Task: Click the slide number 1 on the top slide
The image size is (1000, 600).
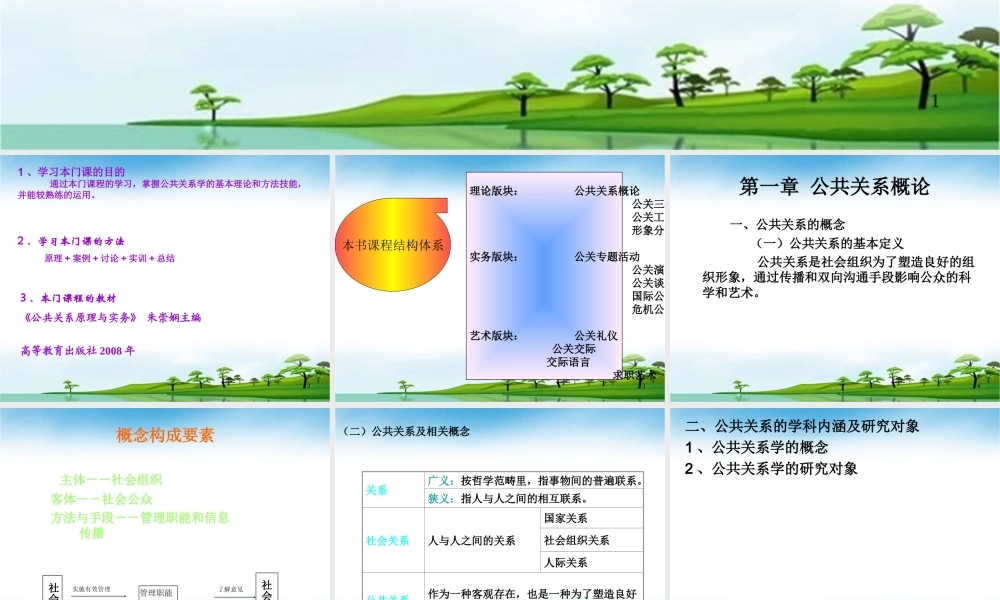Action: coord(935,101)
